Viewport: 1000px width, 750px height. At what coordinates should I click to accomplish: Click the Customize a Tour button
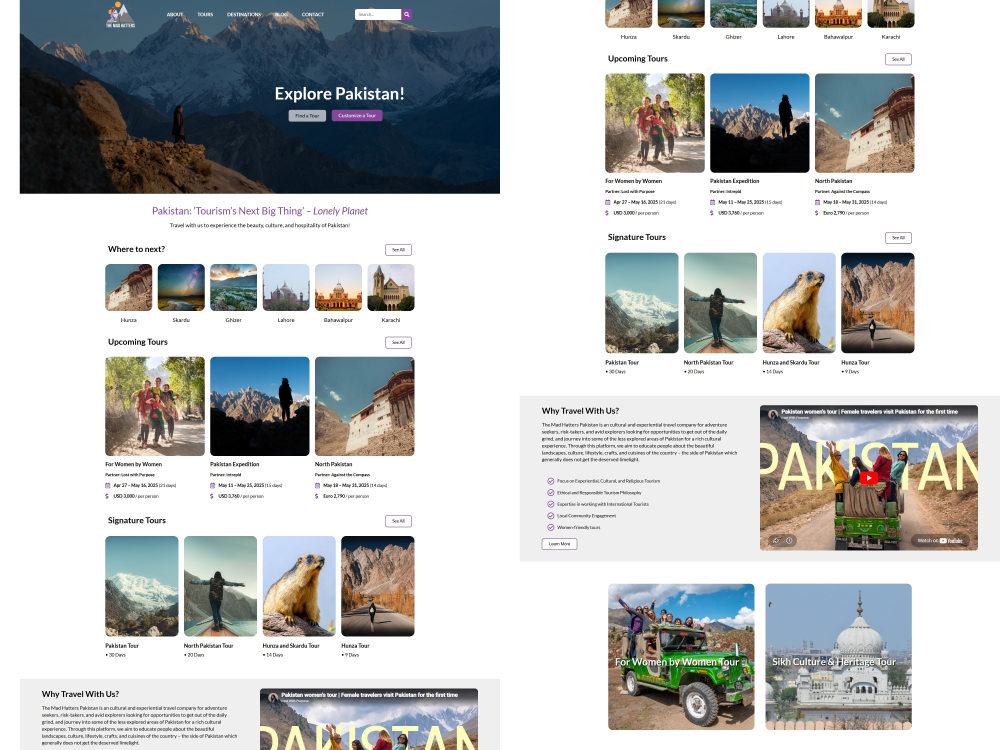point(357,115)
